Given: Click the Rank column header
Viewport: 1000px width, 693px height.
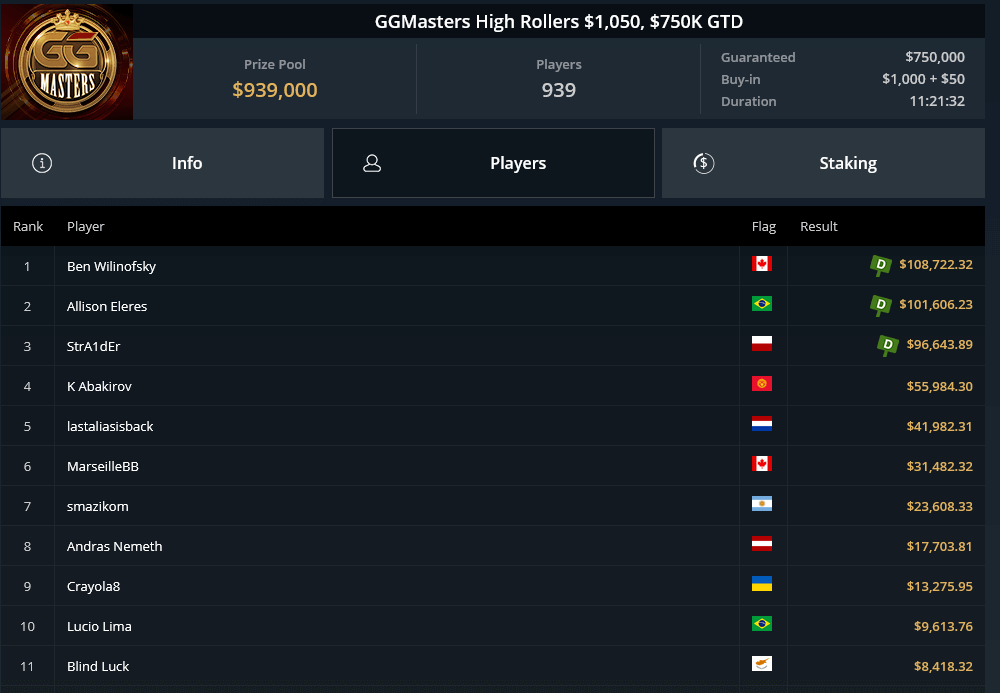Looking at the screenshot, I should 28,226.
